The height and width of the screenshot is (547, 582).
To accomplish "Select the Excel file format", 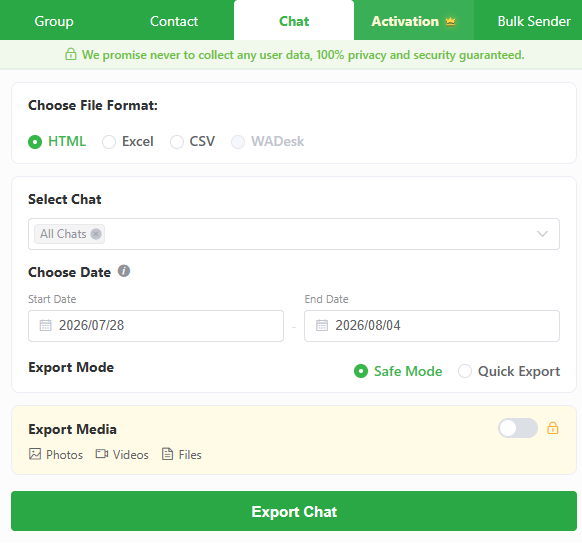I will pos(128,142).
